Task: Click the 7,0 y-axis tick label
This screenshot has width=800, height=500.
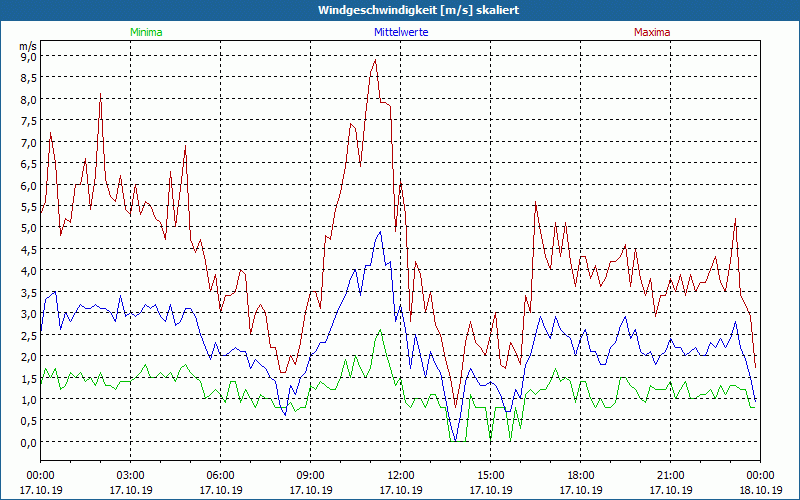Action: pos(27,142)
